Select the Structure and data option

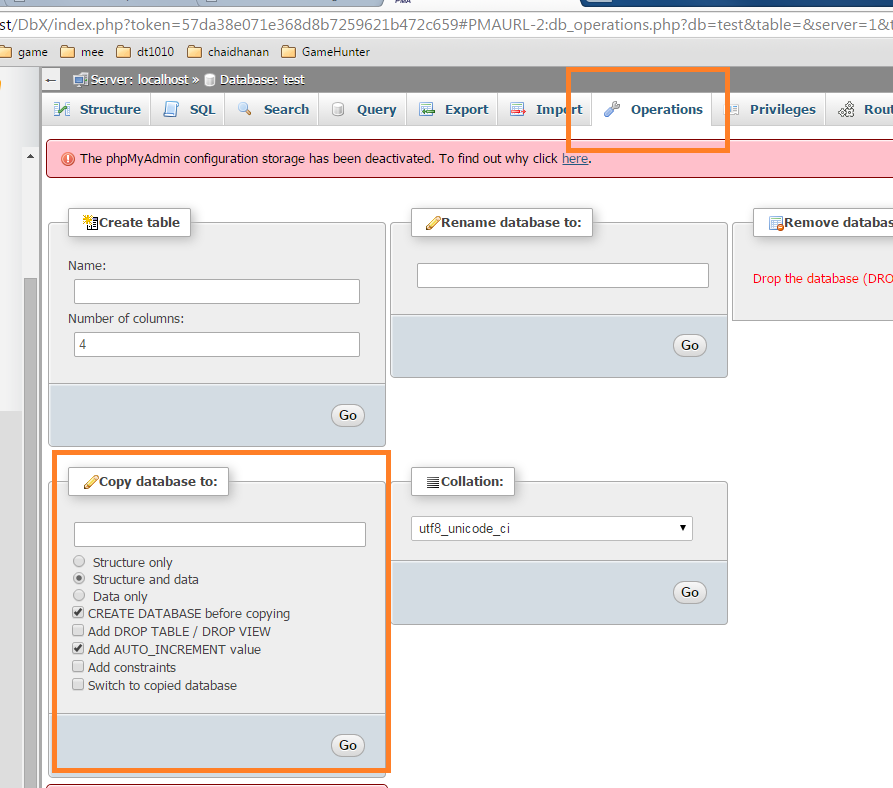coord(79,578)
